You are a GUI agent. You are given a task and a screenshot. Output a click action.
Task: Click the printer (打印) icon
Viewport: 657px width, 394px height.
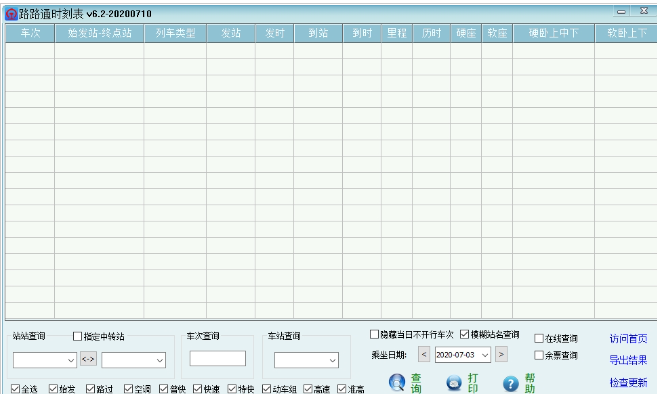(x=454, y=383)
